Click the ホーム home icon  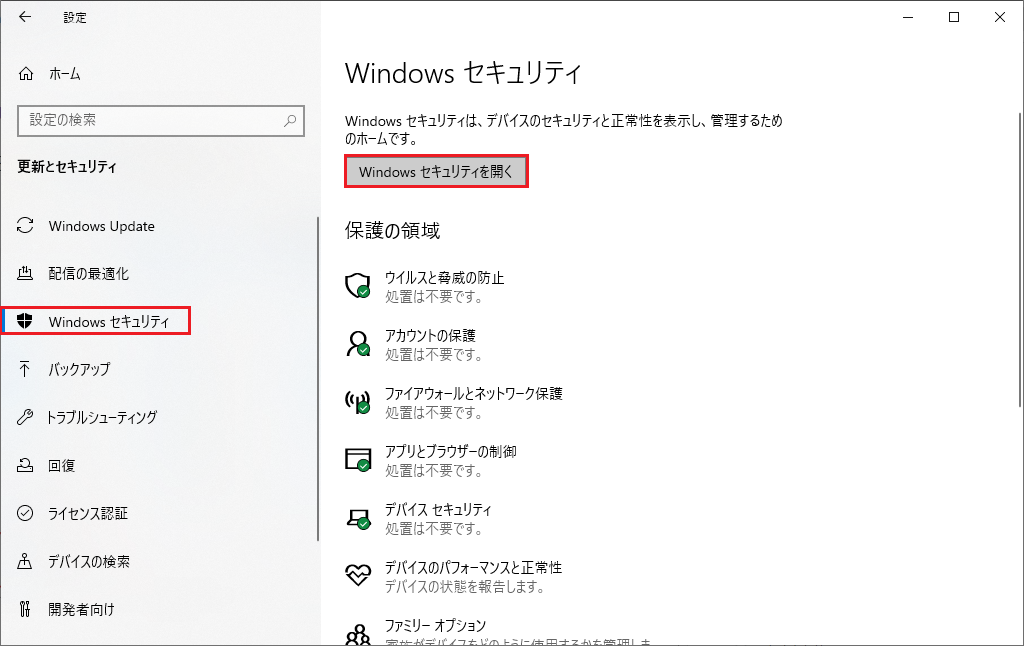(x=27, y=74)
